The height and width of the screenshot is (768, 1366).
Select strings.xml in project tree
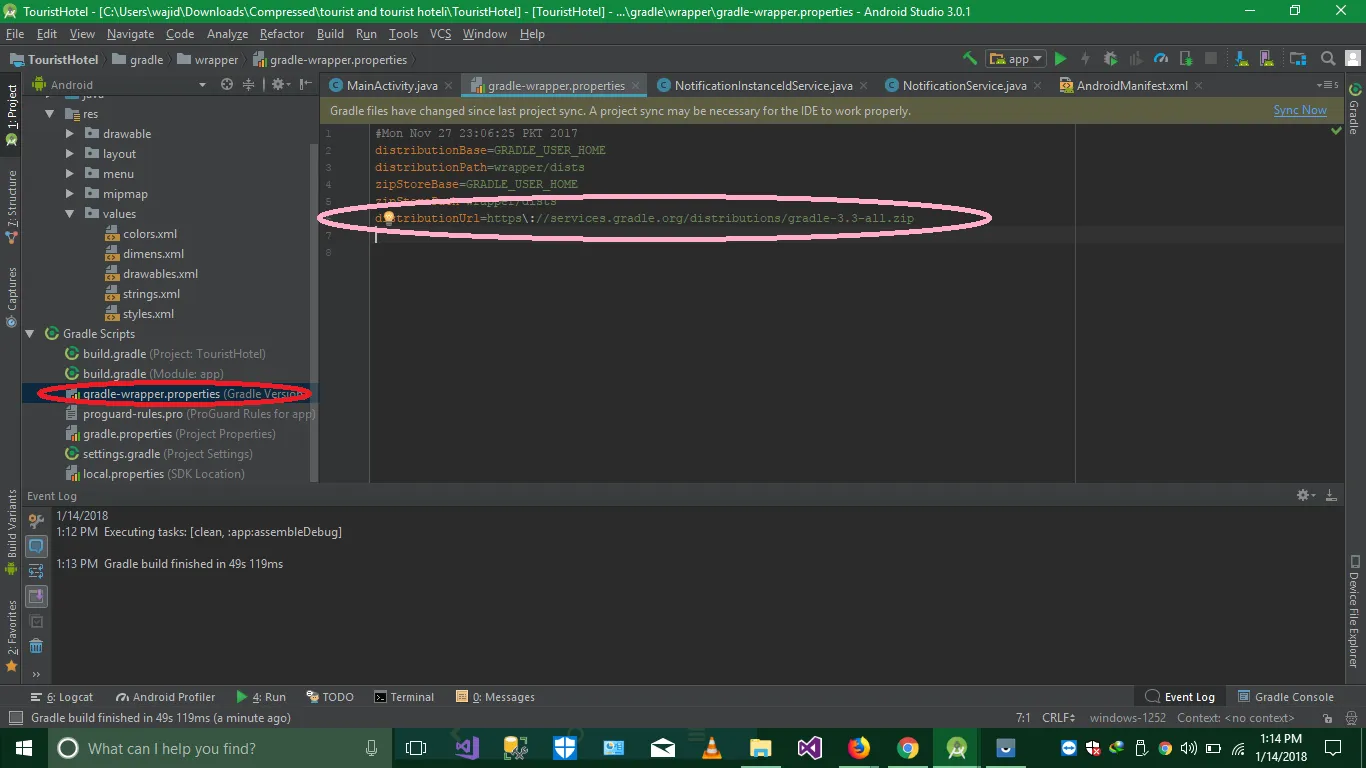[151, 294]
